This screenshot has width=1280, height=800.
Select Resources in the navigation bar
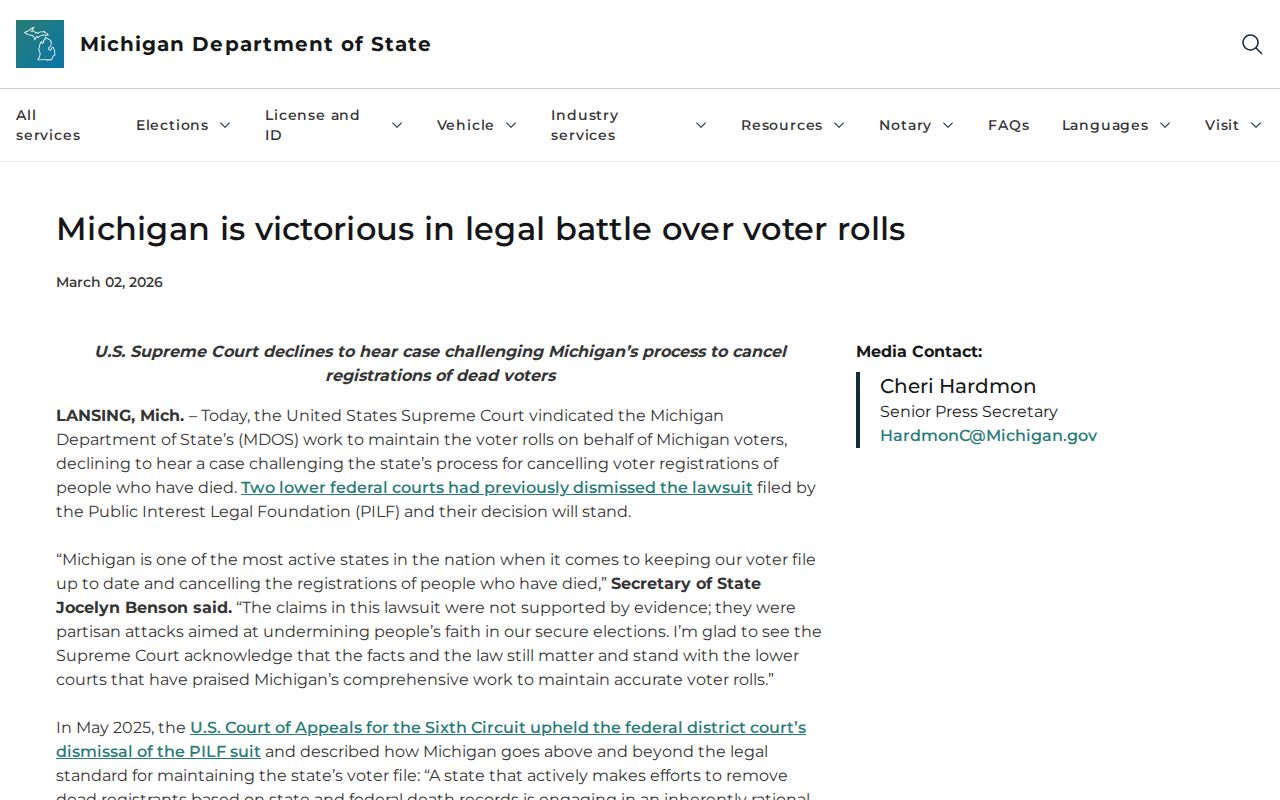tap(782, 125)
